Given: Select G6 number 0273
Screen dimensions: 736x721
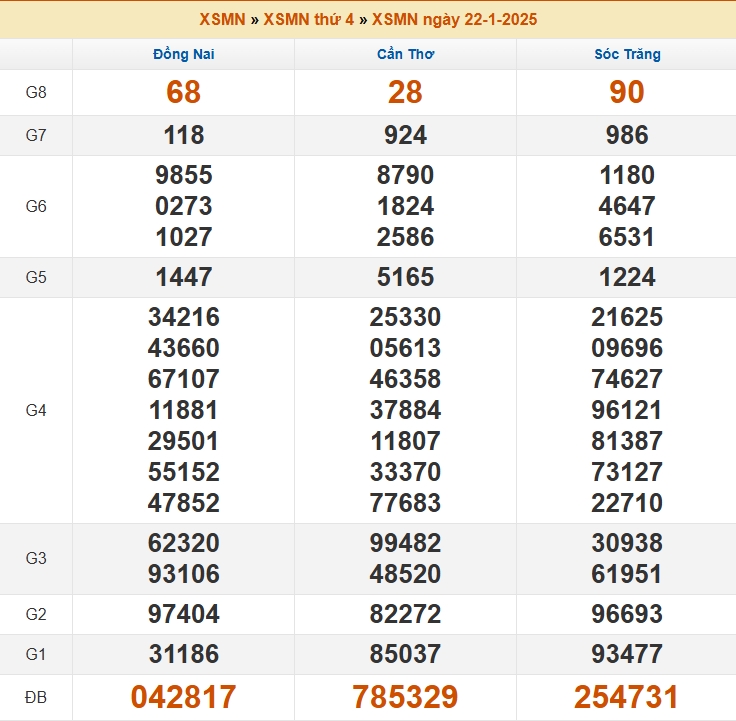Looking at the screenshot, I should click(x=184, y=206).
